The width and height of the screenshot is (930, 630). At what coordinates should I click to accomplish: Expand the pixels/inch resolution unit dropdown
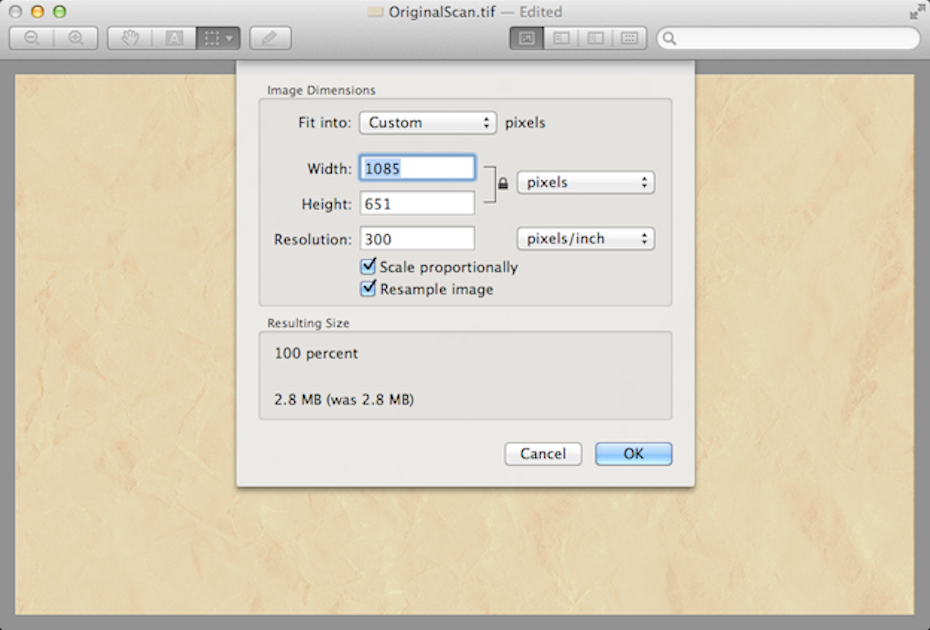tap(585, 239)
